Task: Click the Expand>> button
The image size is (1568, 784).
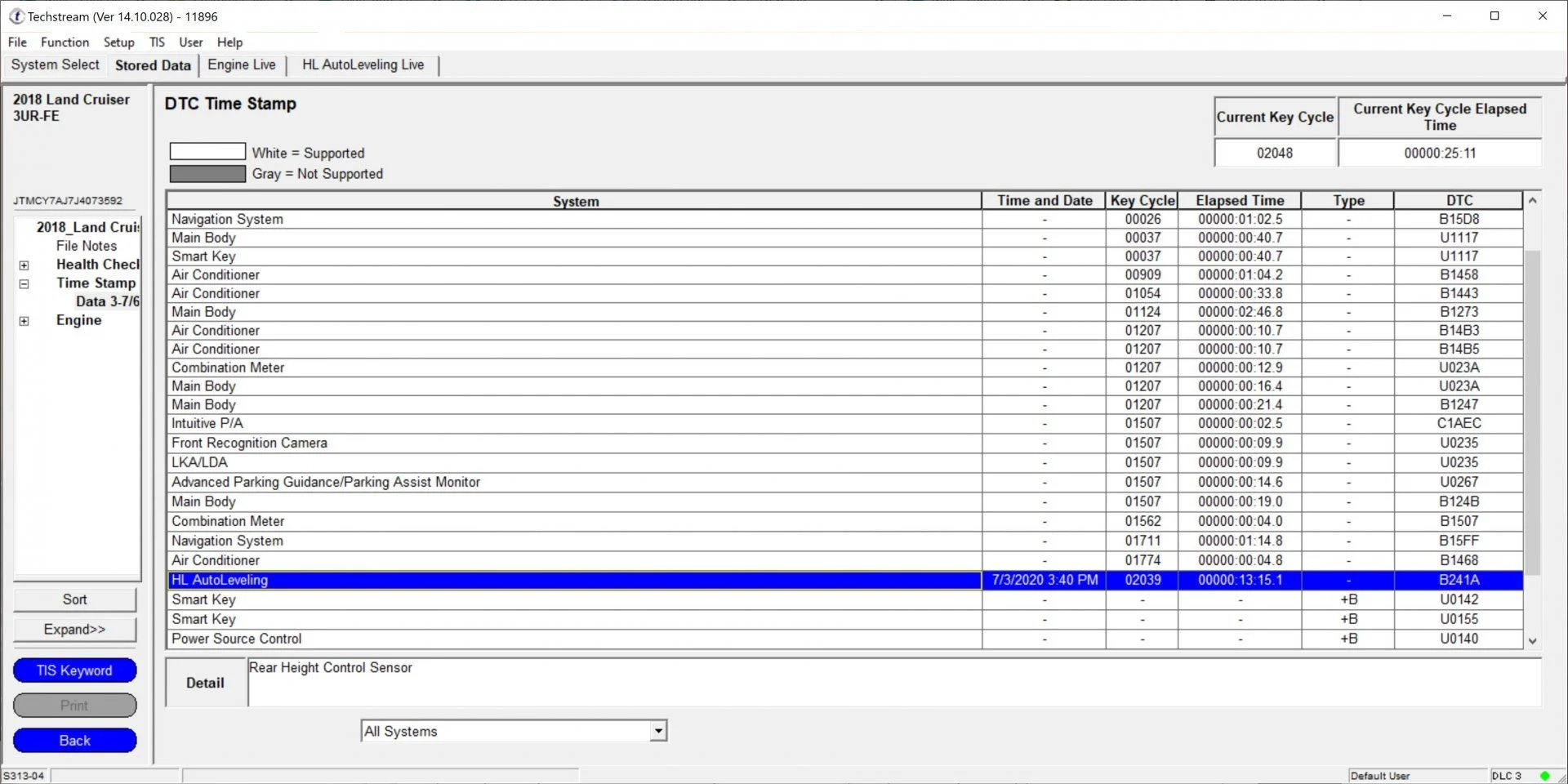Action: [74, 630]
